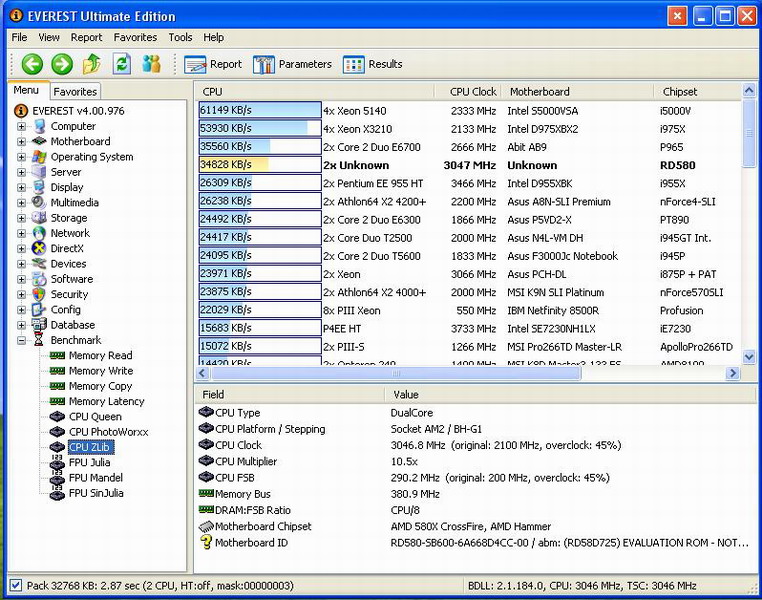Select the Computer tree node
This screenshot has height=600, width=762.
pyautogui.click(x=73, y=126)
